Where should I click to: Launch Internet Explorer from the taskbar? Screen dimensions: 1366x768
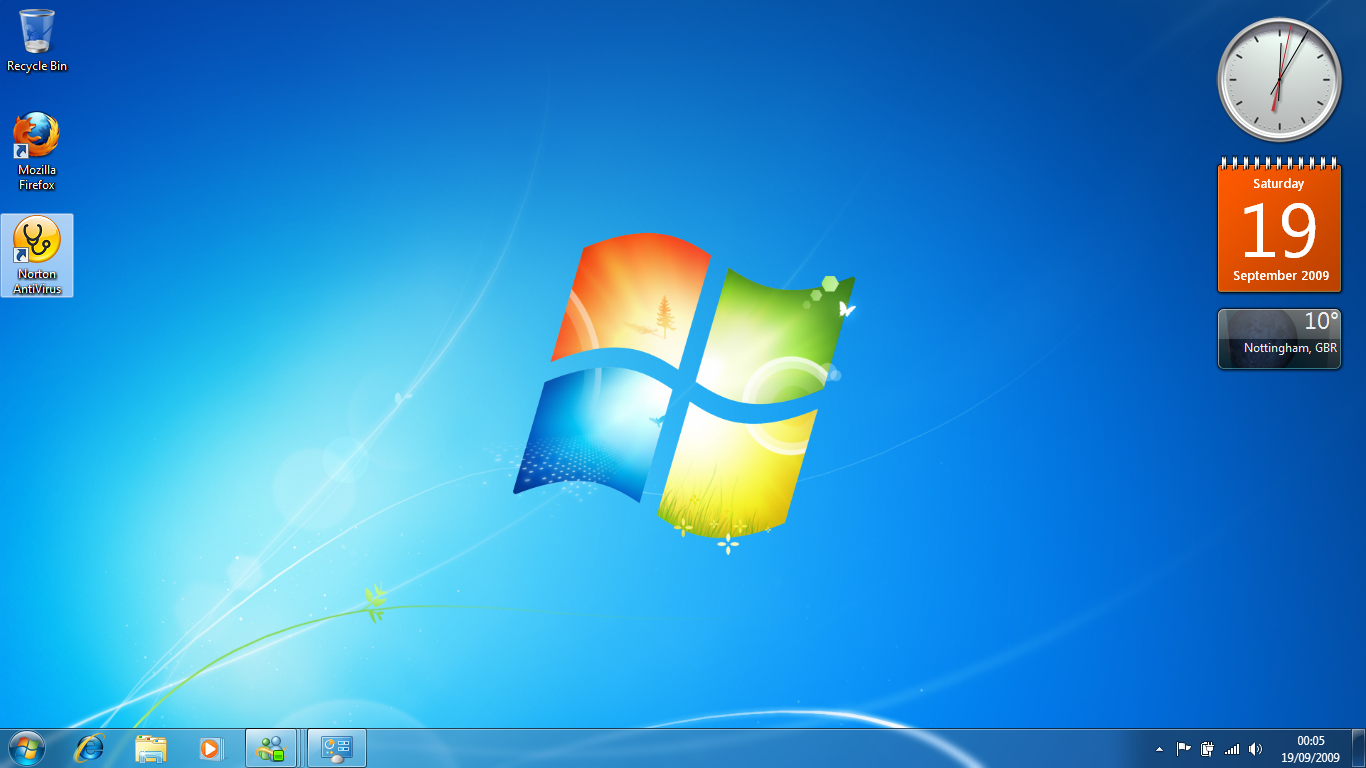click(90, 748)
